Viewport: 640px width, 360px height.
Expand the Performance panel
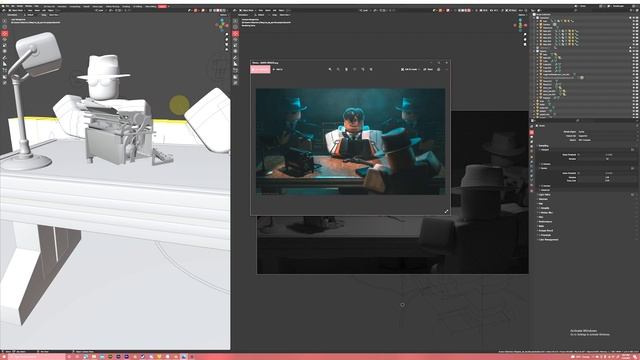tap(545, 222)
